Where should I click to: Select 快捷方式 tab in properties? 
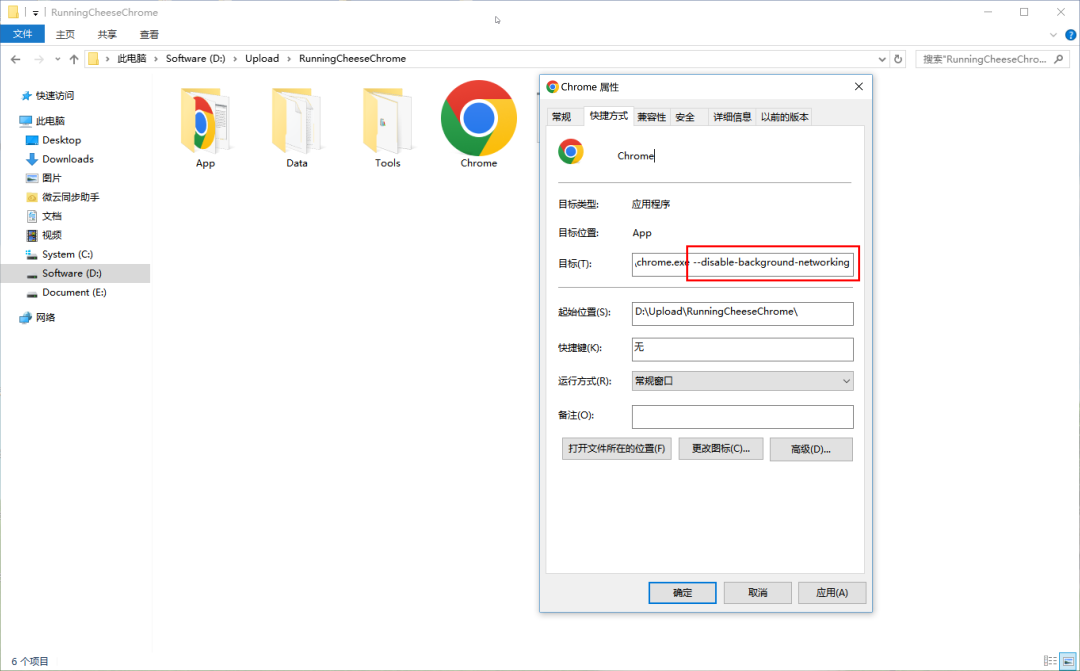(x=609, y=116)
